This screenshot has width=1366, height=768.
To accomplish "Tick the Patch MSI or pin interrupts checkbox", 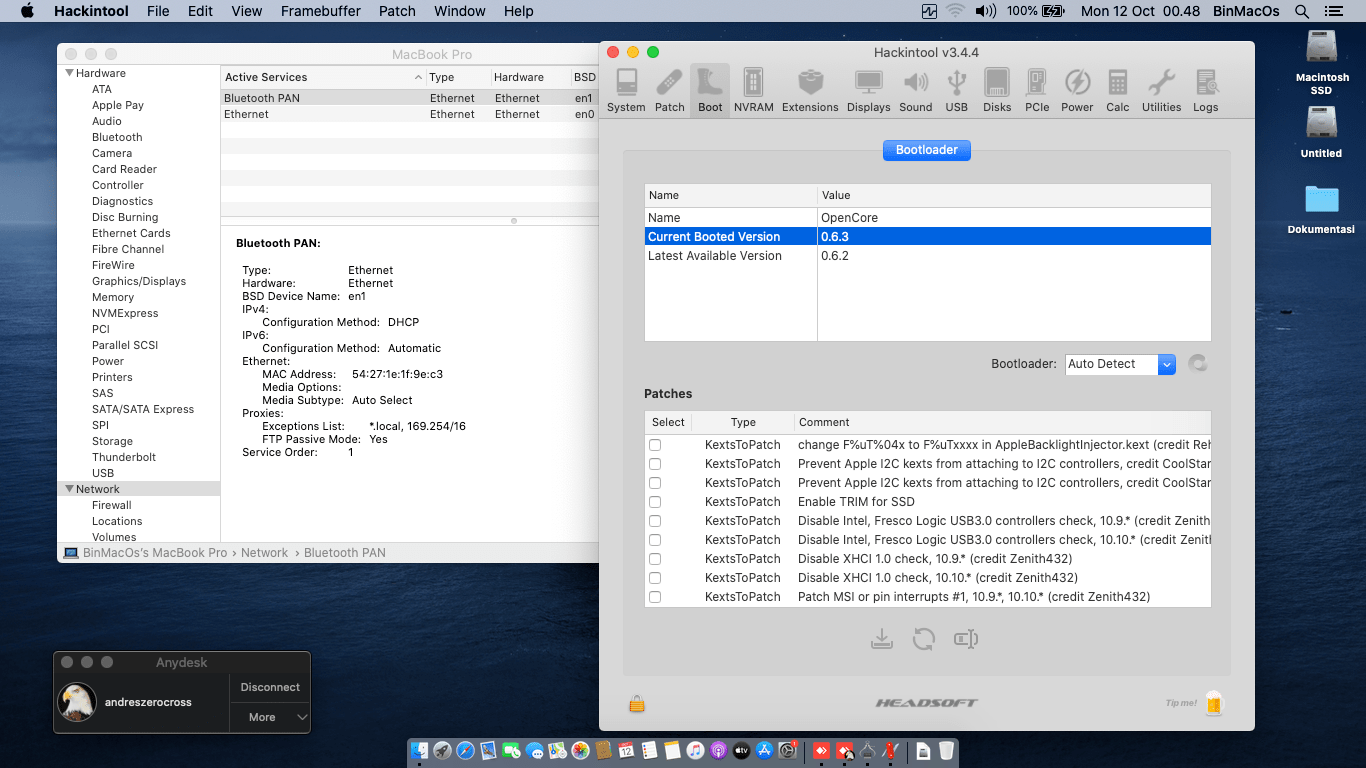I will pos(655,597).
